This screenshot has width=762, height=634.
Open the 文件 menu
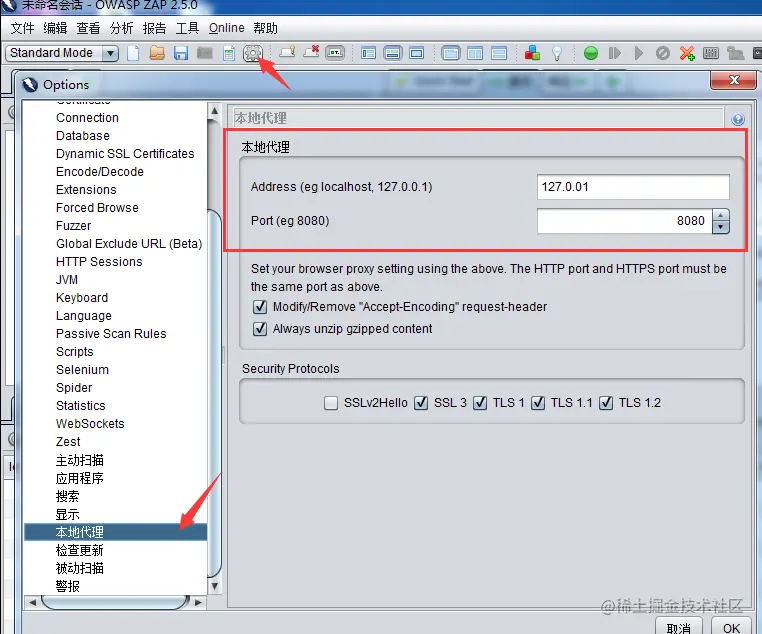tap(22, 28)
